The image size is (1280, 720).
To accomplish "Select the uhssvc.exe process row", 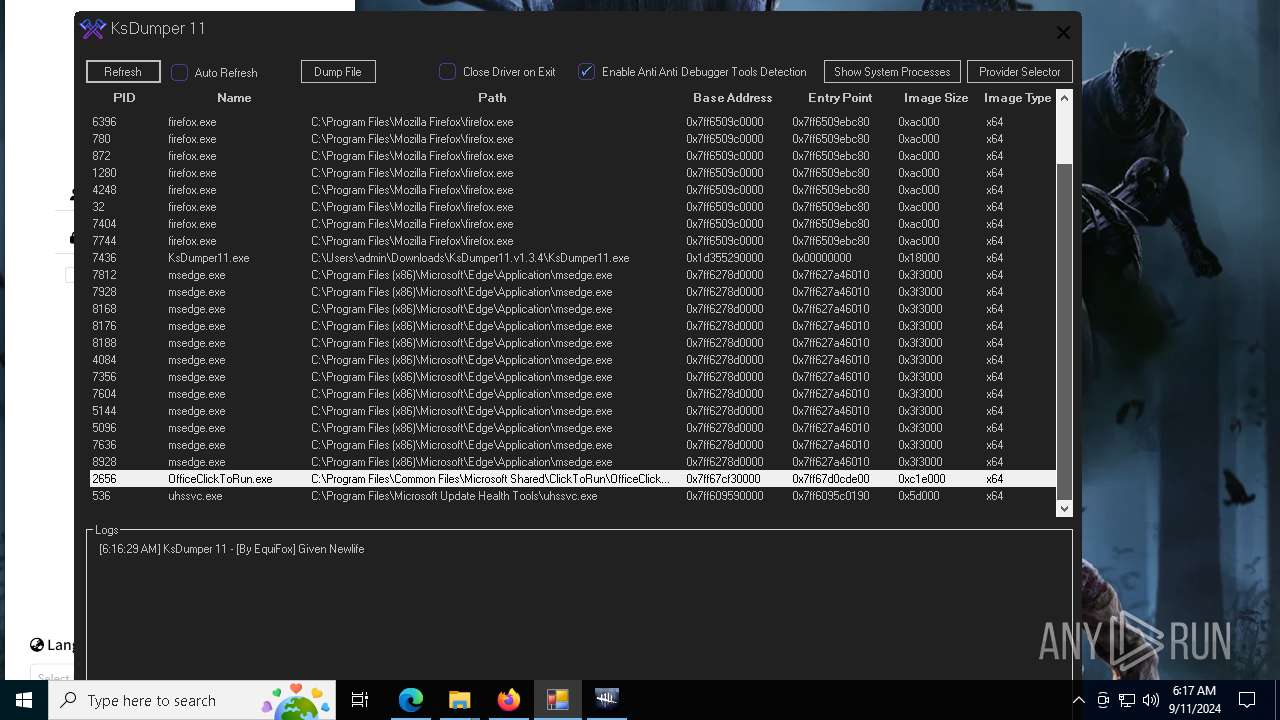I will pyautogui.click(x=573, y=496).
